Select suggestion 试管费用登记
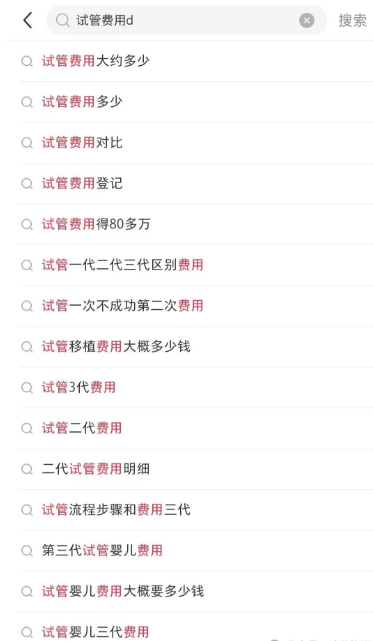Screen dimensions: 374x641 tap(196, 184)
